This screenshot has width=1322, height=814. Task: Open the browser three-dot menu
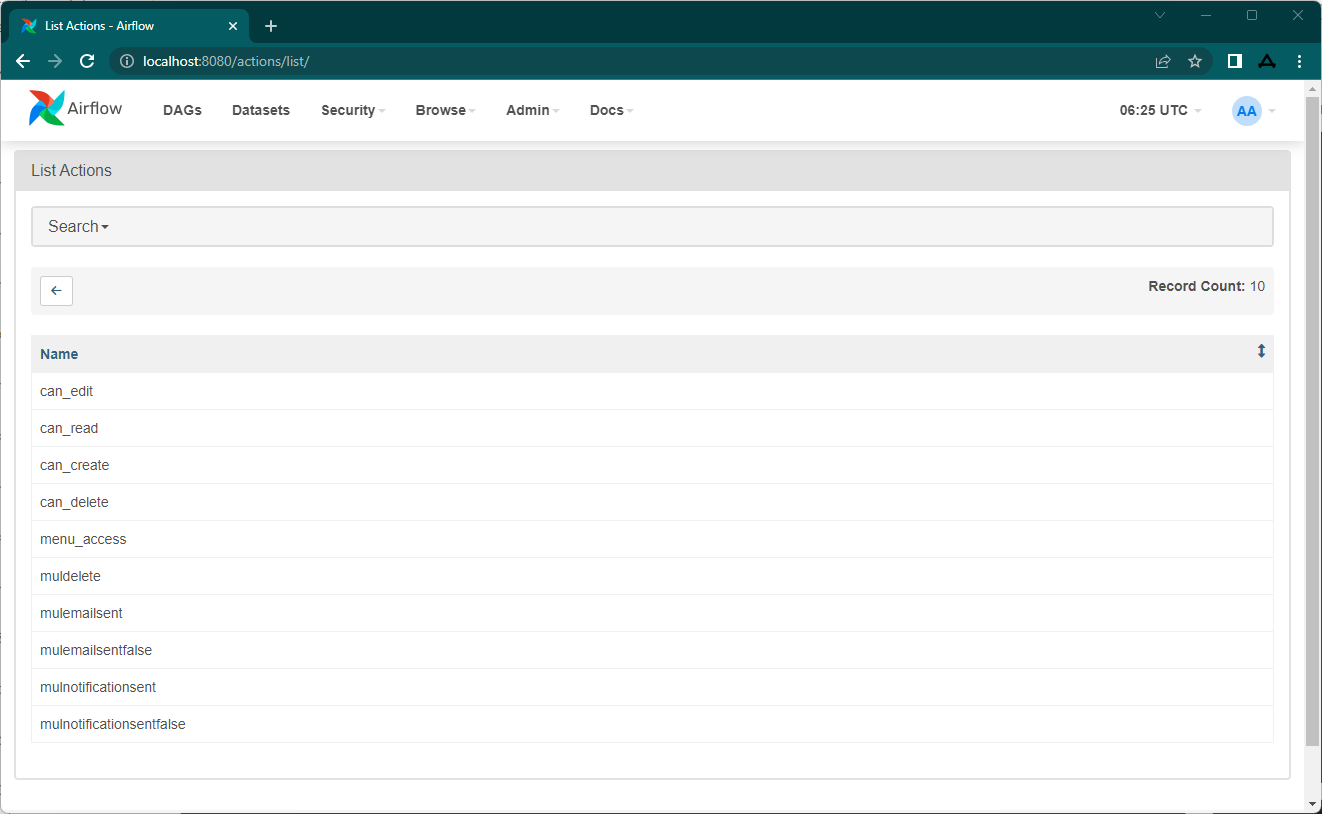tap(1299, 61)
